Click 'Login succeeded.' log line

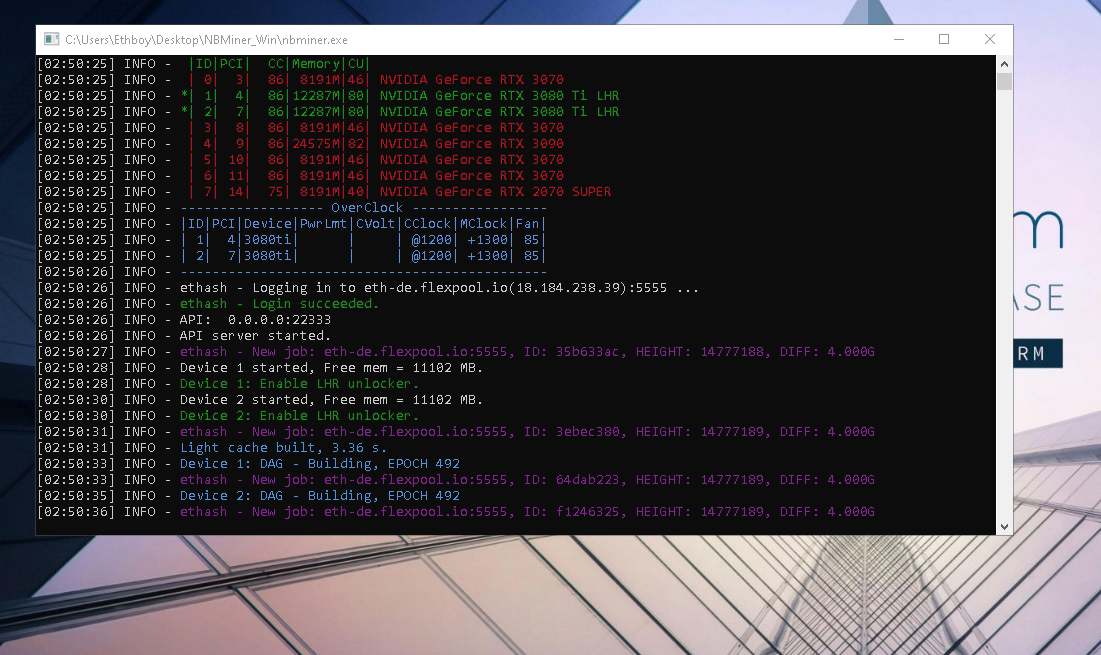279,303
